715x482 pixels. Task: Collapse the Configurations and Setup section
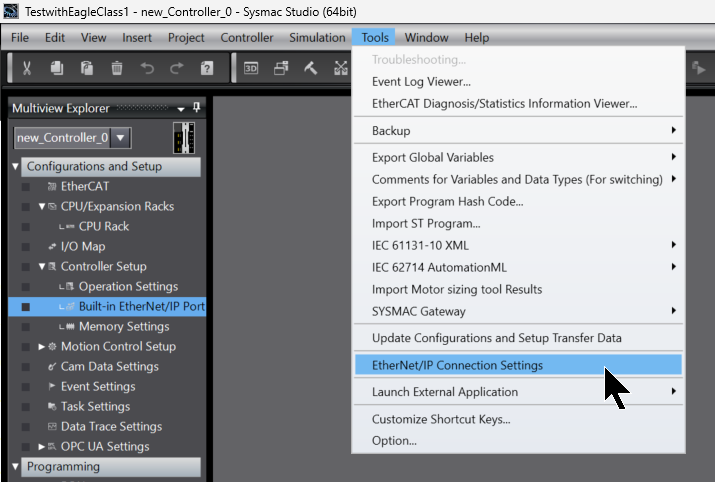15,166
